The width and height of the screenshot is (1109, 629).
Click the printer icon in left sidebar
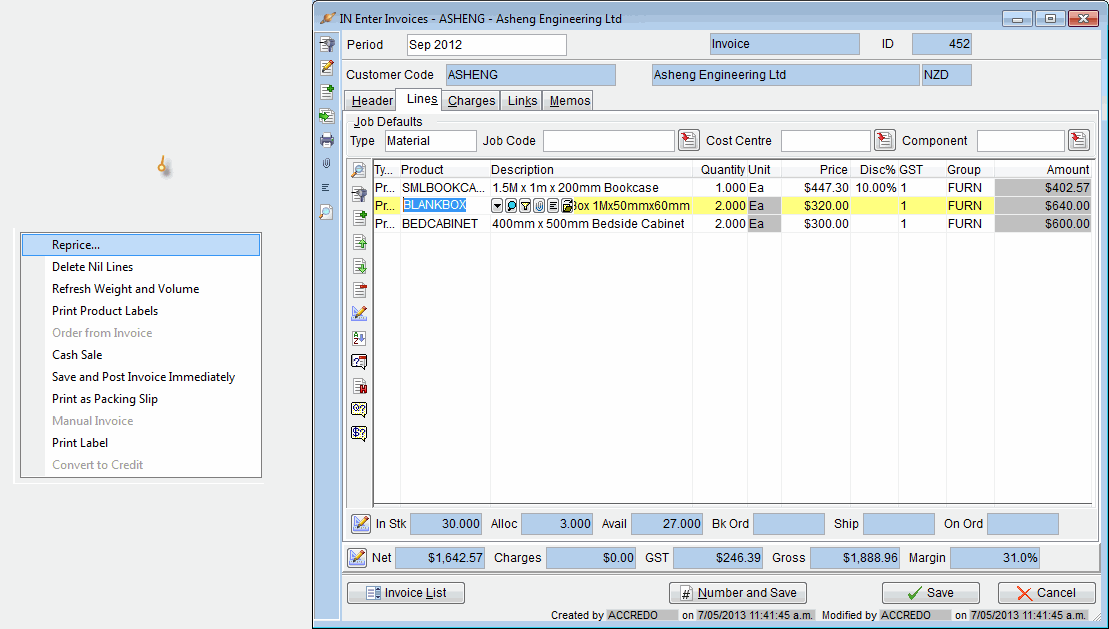pyautogui.click(x=326, y=140)
